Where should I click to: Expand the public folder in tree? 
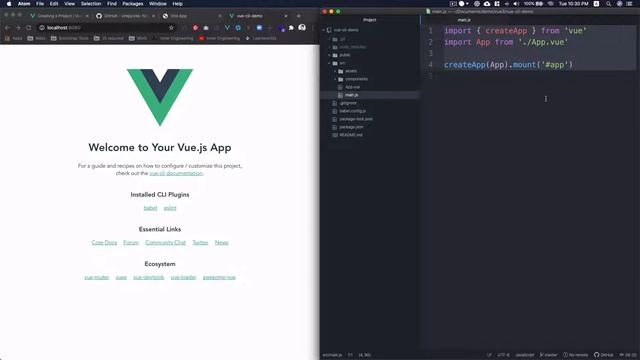pos(329,55)
